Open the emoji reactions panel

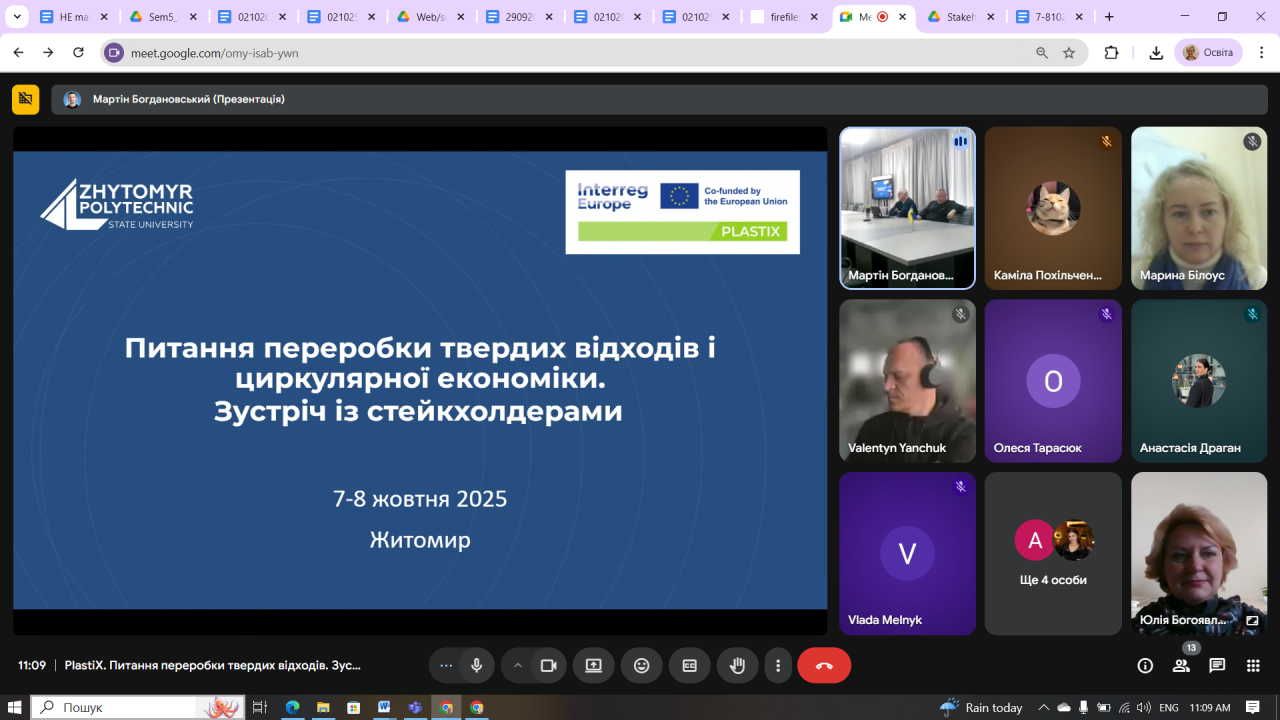point(641,665)
